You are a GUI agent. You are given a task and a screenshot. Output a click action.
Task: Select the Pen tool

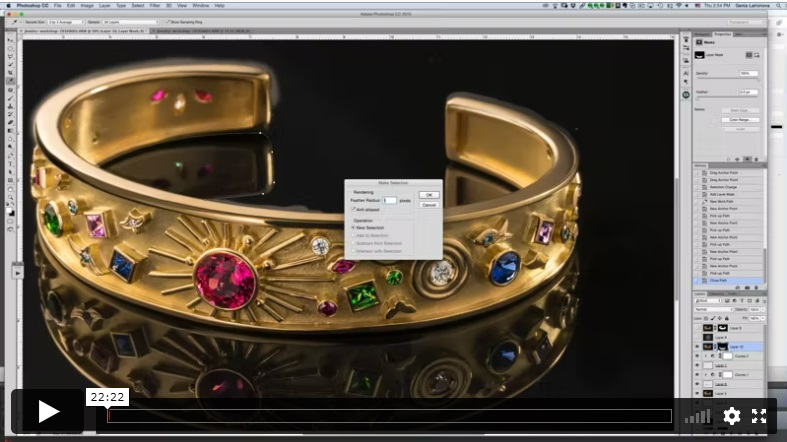(x=11, y=155)
